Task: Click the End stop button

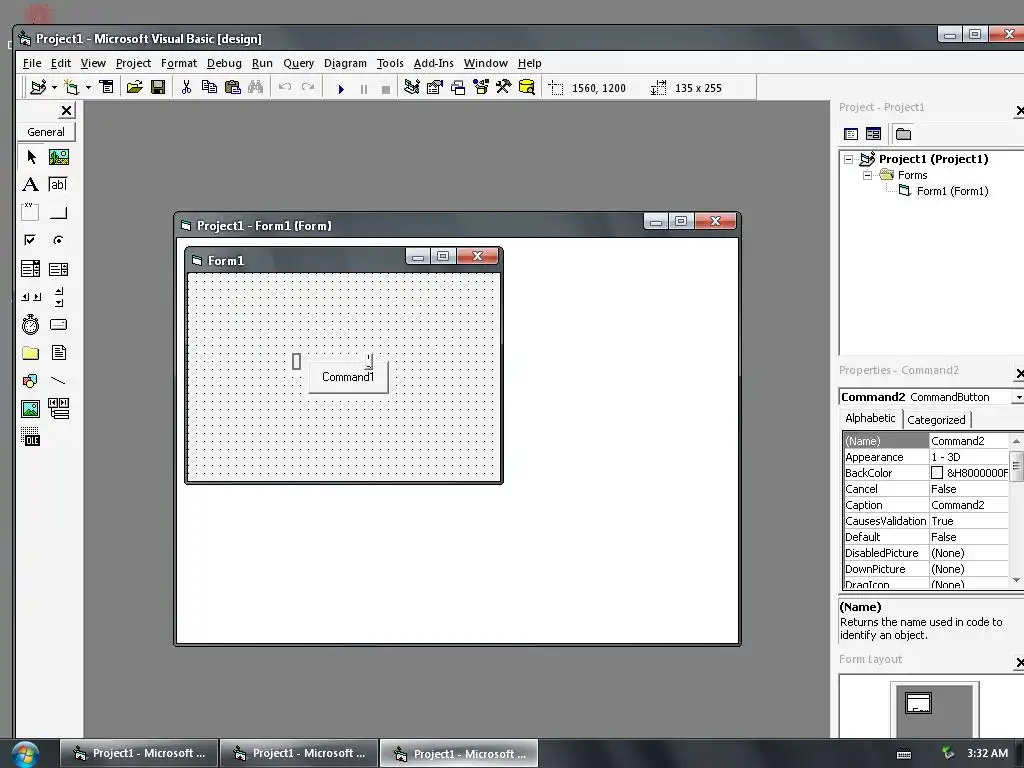Action: pos(386,89)
